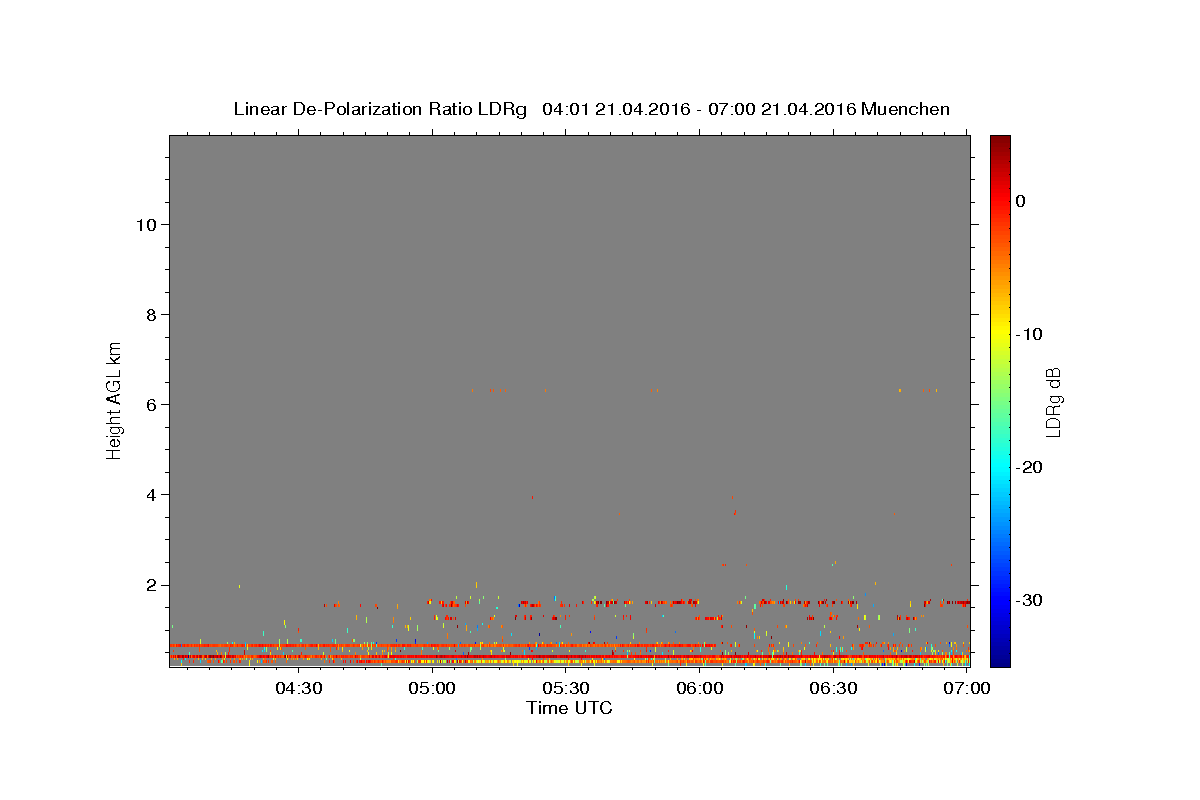Click the 04:30 time tick label

(x=298, y=688)
